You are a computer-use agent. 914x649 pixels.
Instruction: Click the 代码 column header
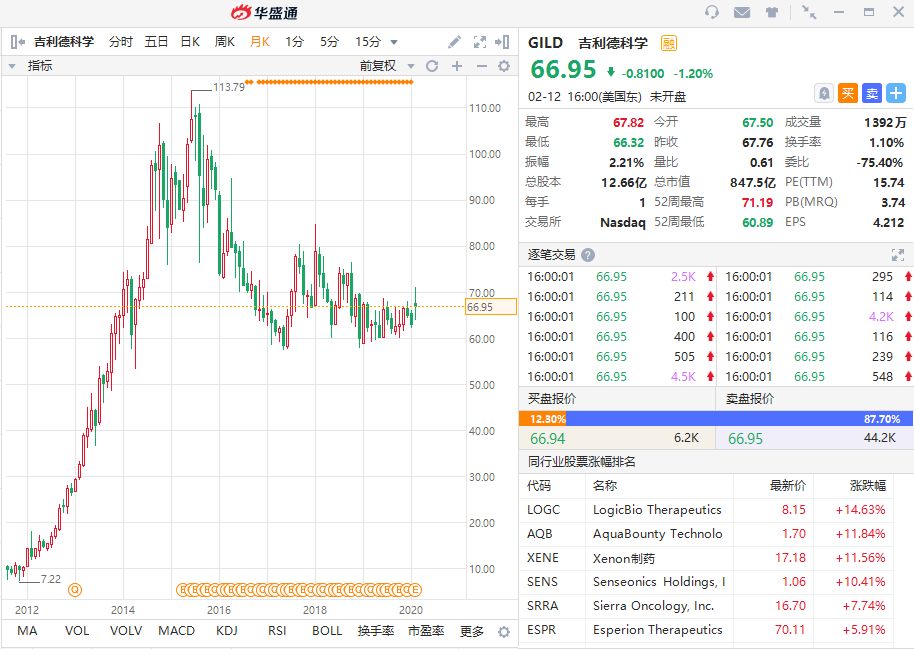click(539, 485)
